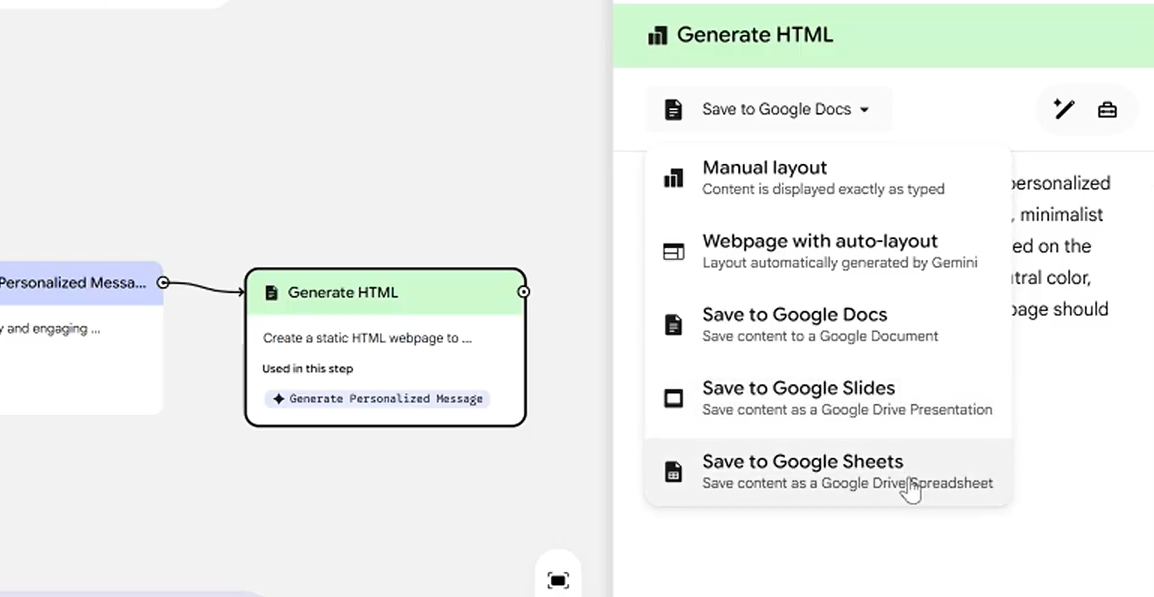Click the chart icon in Generate HTML header

click(657, 35)
